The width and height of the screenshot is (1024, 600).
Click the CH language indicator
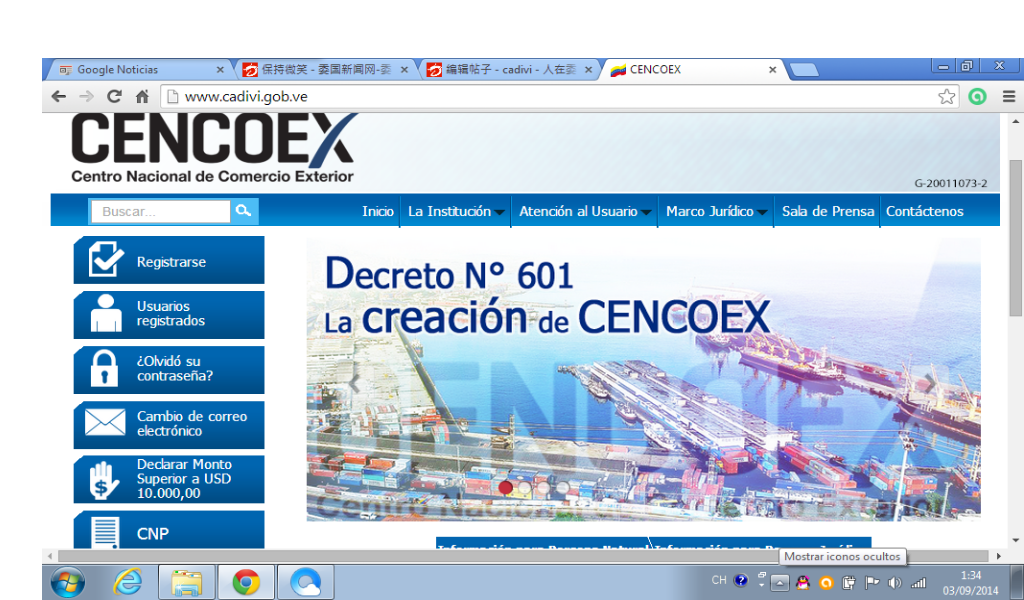[x=718, y=580]
